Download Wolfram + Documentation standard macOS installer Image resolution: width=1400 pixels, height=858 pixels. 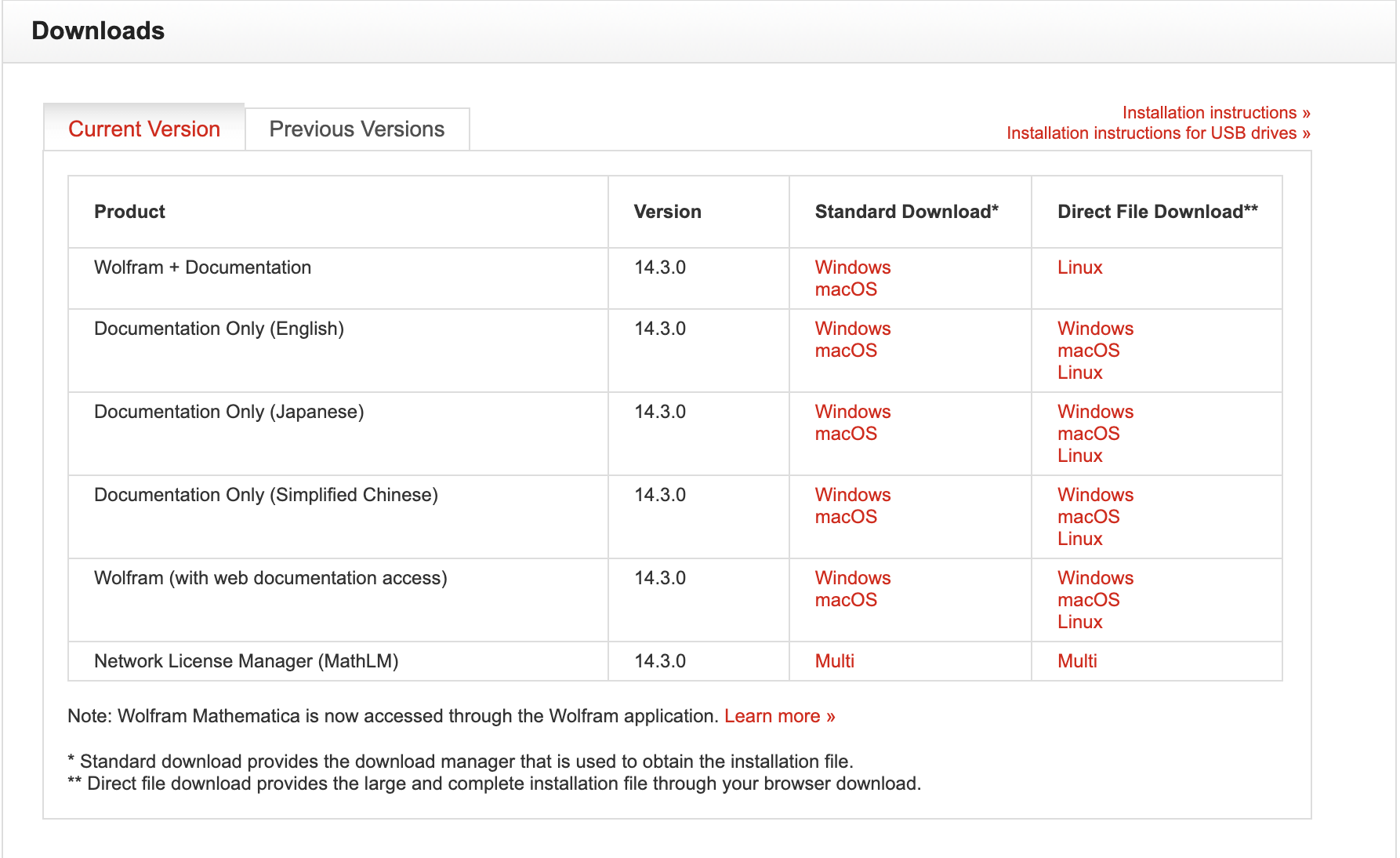point(846,289)
